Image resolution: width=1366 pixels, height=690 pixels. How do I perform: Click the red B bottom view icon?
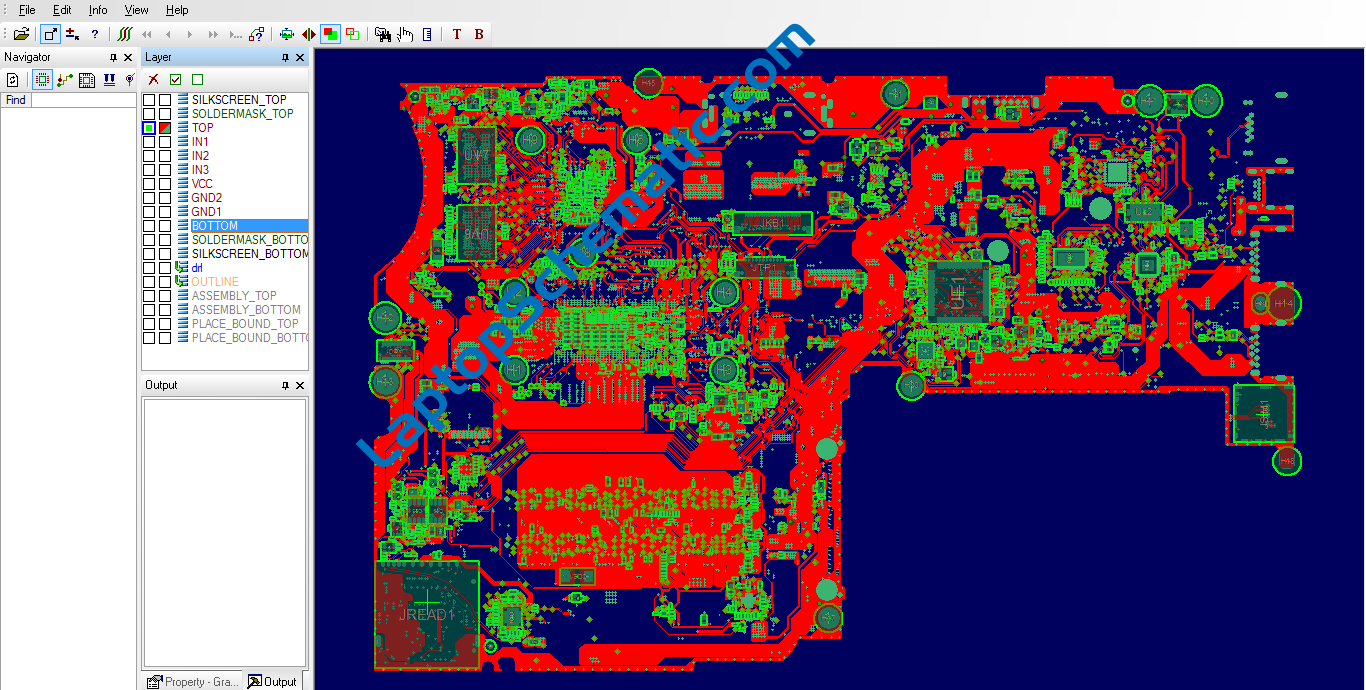point(479,34)
